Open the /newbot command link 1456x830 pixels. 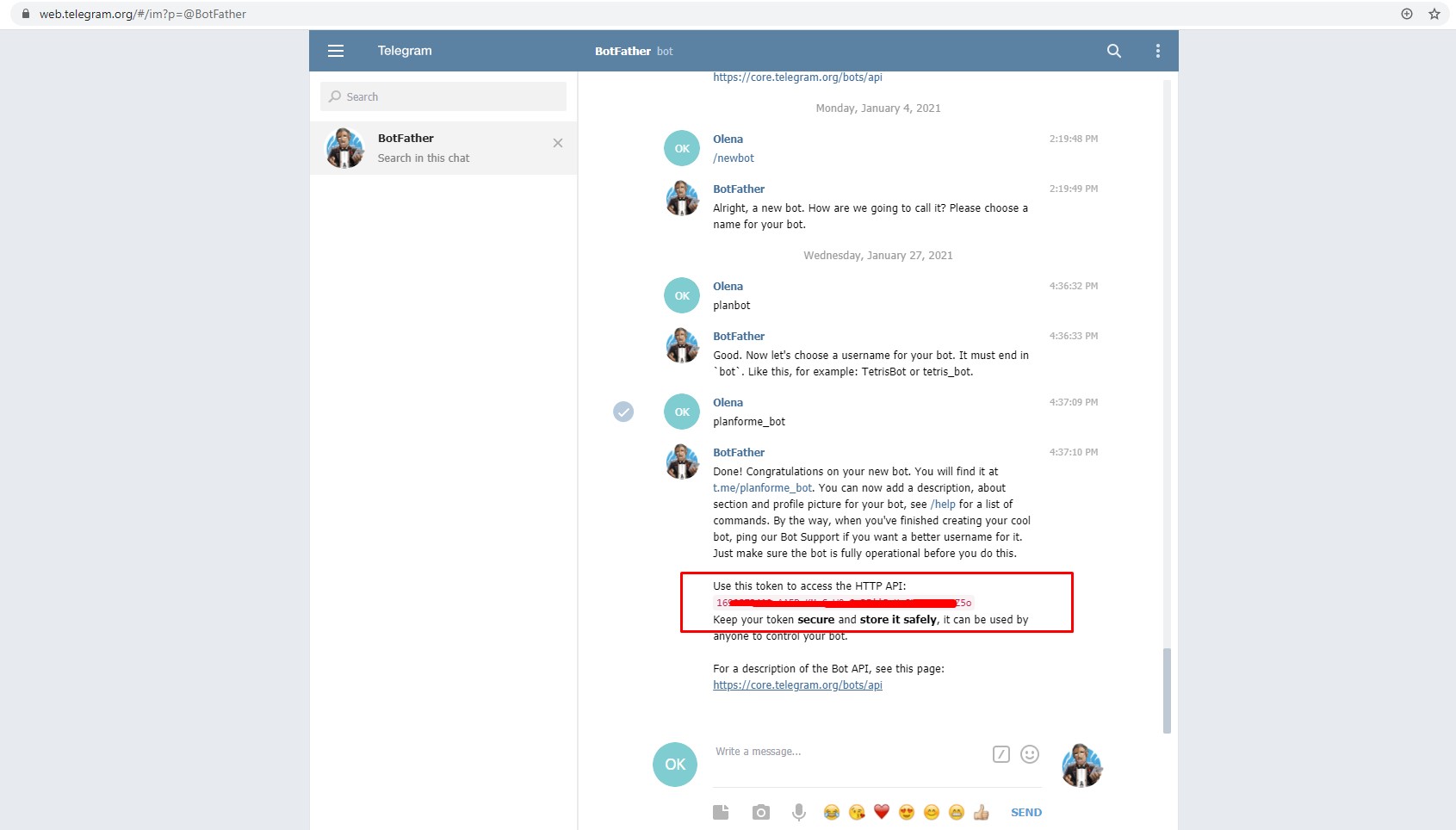734,158
